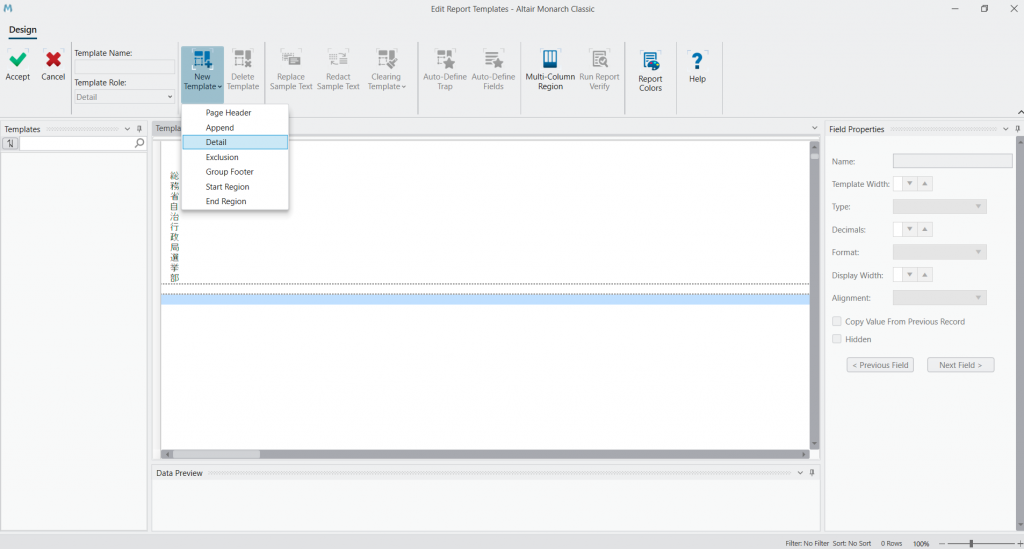Viewport: 1024px width, 549px height.
Task: Click the 0 Rows status text
Action: pyautogui.click(x=891, y=543)
